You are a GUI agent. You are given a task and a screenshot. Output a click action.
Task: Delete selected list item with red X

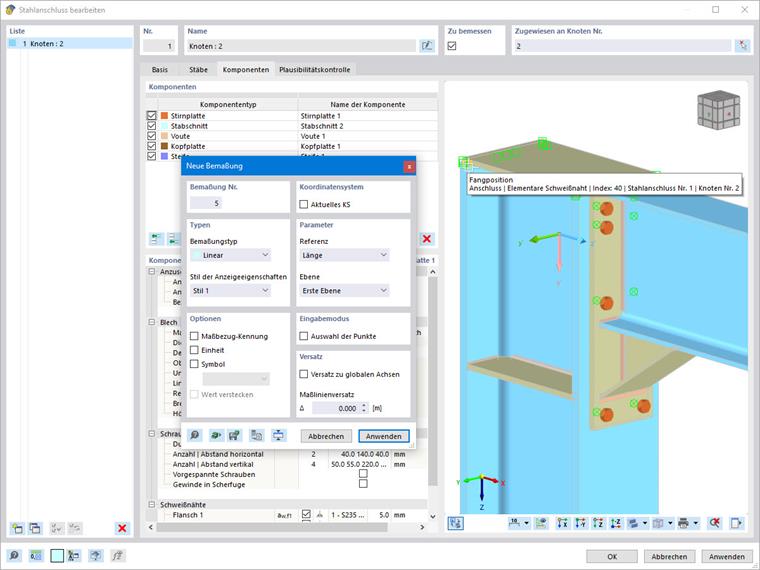pyautogui.click(x=122, y=528)
